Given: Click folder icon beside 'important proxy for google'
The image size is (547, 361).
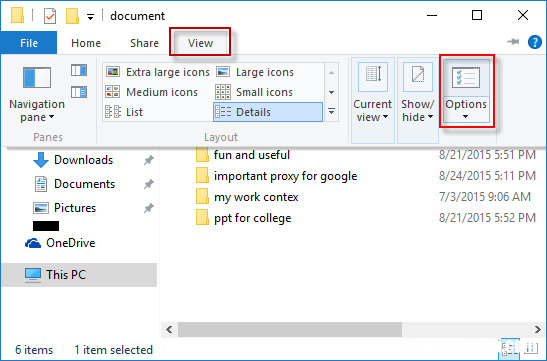Looking at the screenshot, I should (202, 175).
